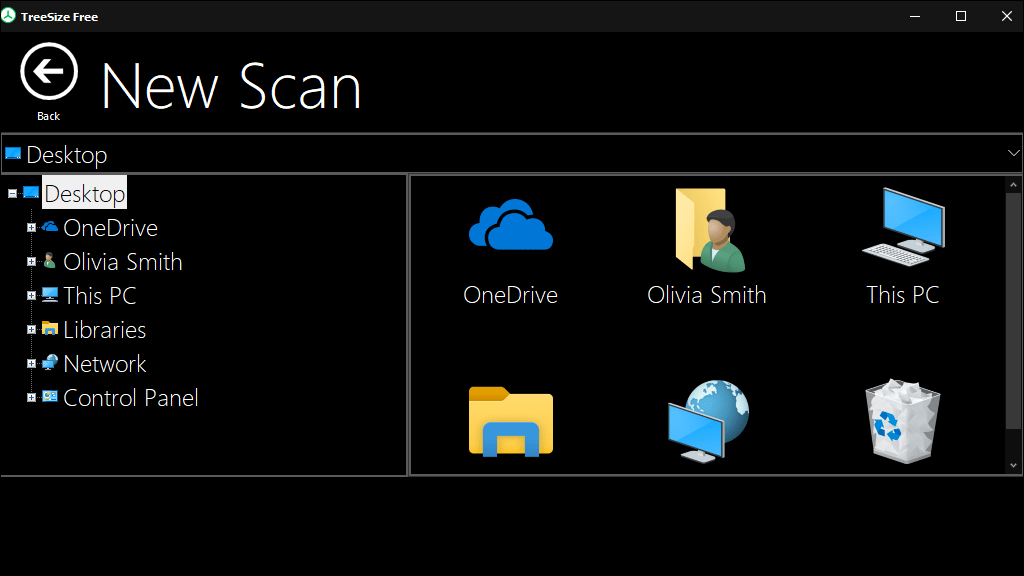This screenshot has height=576, width=1024.
Task: Select Control Panel in the tree
Action: [x=131, y=398]
